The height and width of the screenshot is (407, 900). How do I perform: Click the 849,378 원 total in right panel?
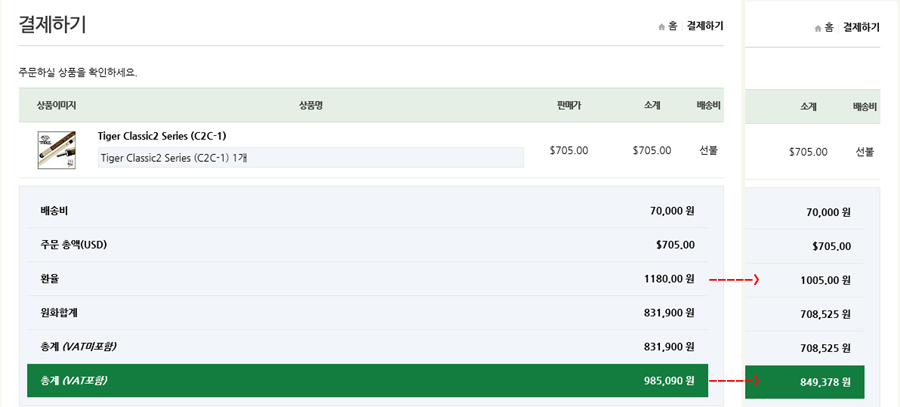tap(825, 383)
